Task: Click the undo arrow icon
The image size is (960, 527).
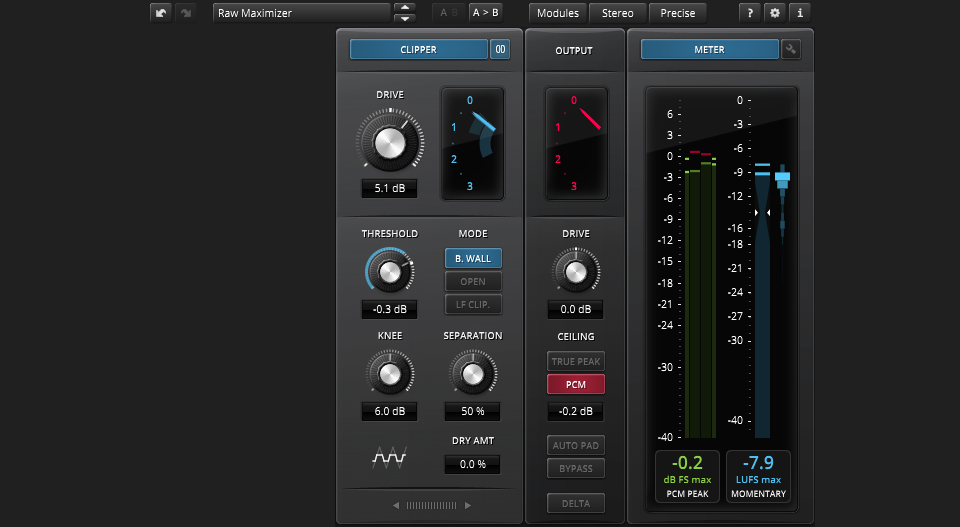Action: tap(160, 13)
